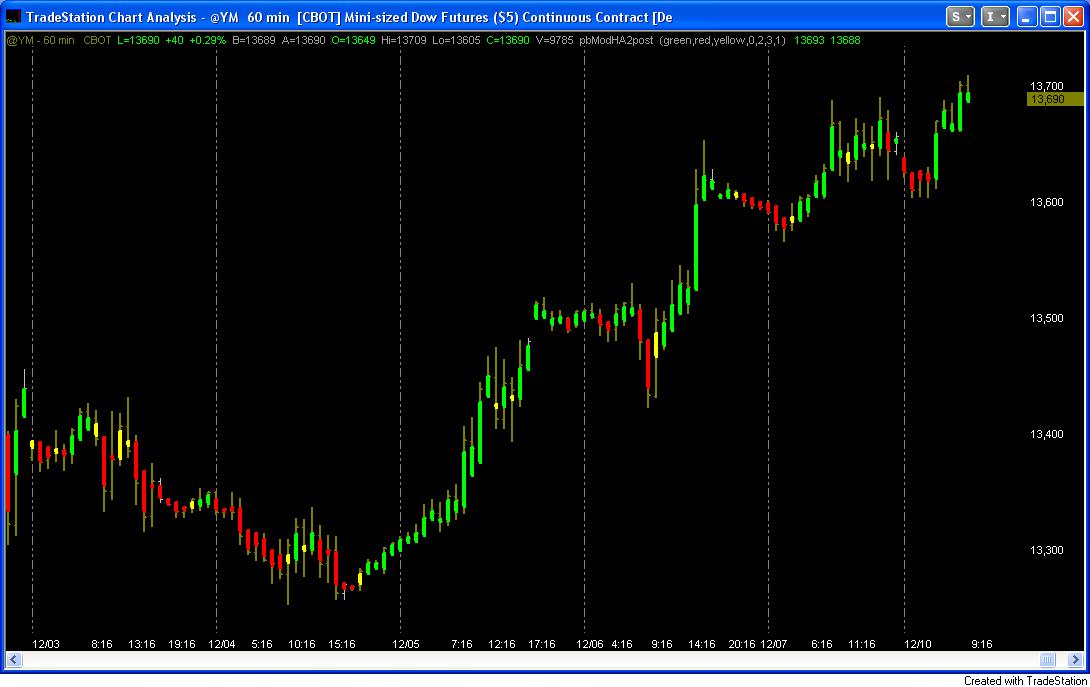1090x687 pixels.
Task: Open the I dropdown in the title bar
Action: 995,17
